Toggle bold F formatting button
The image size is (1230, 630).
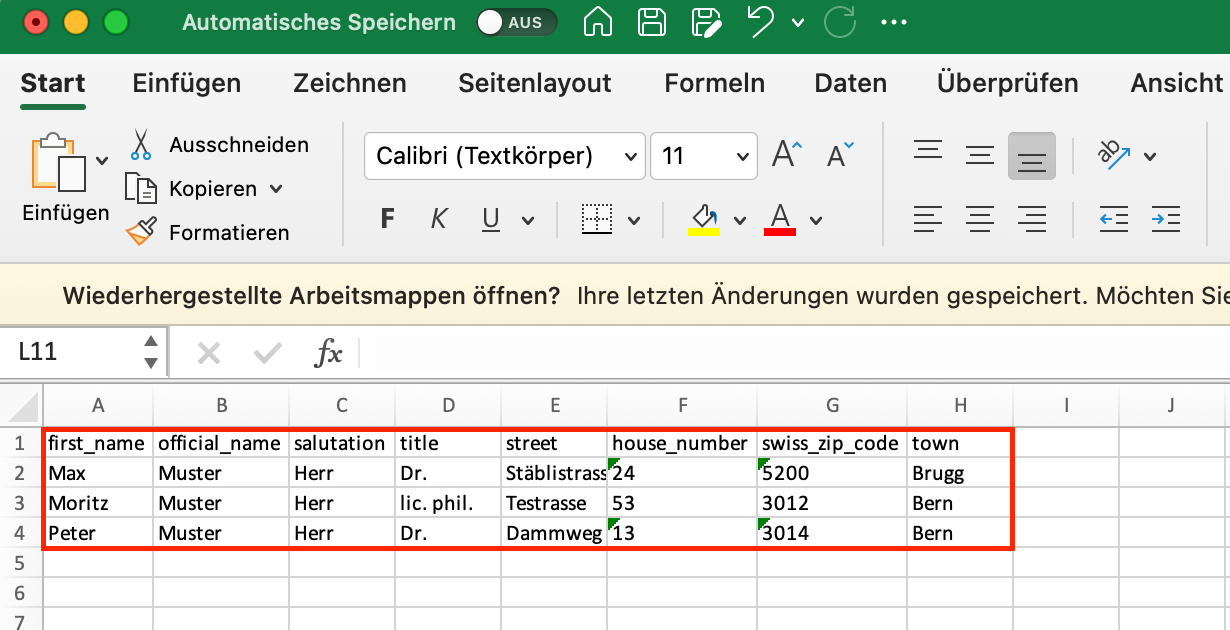point(388,219)
